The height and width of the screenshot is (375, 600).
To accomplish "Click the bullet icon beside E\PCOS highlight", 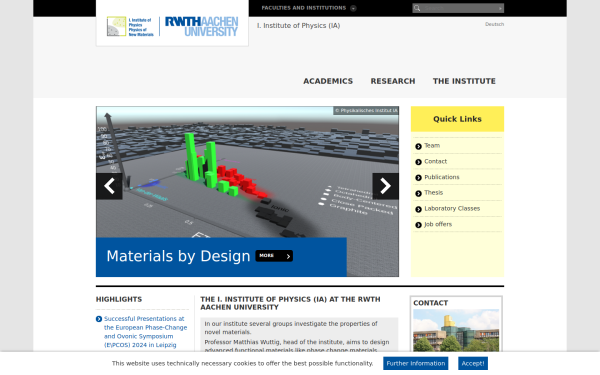I will 99,319.
